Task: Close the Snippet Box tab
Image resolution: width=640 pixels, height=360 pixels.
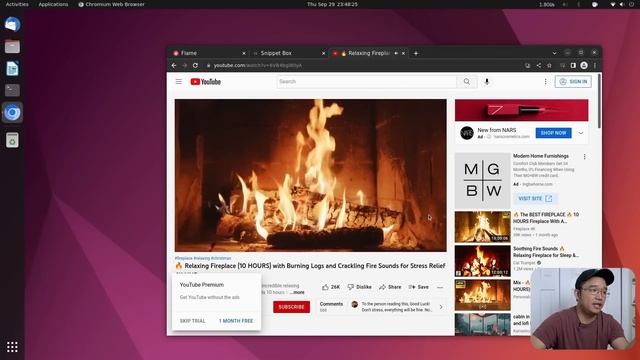Action: 323,53
